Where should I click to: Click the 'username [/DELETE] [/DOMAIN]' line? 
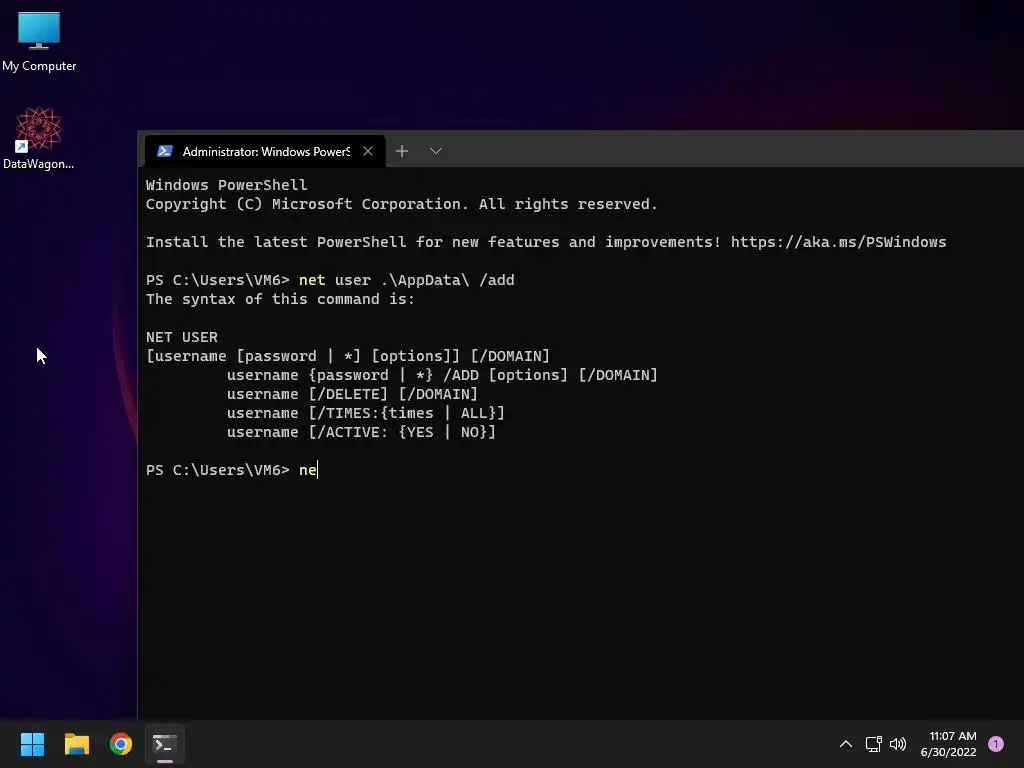pyautogui.click(x=352, y=394)
